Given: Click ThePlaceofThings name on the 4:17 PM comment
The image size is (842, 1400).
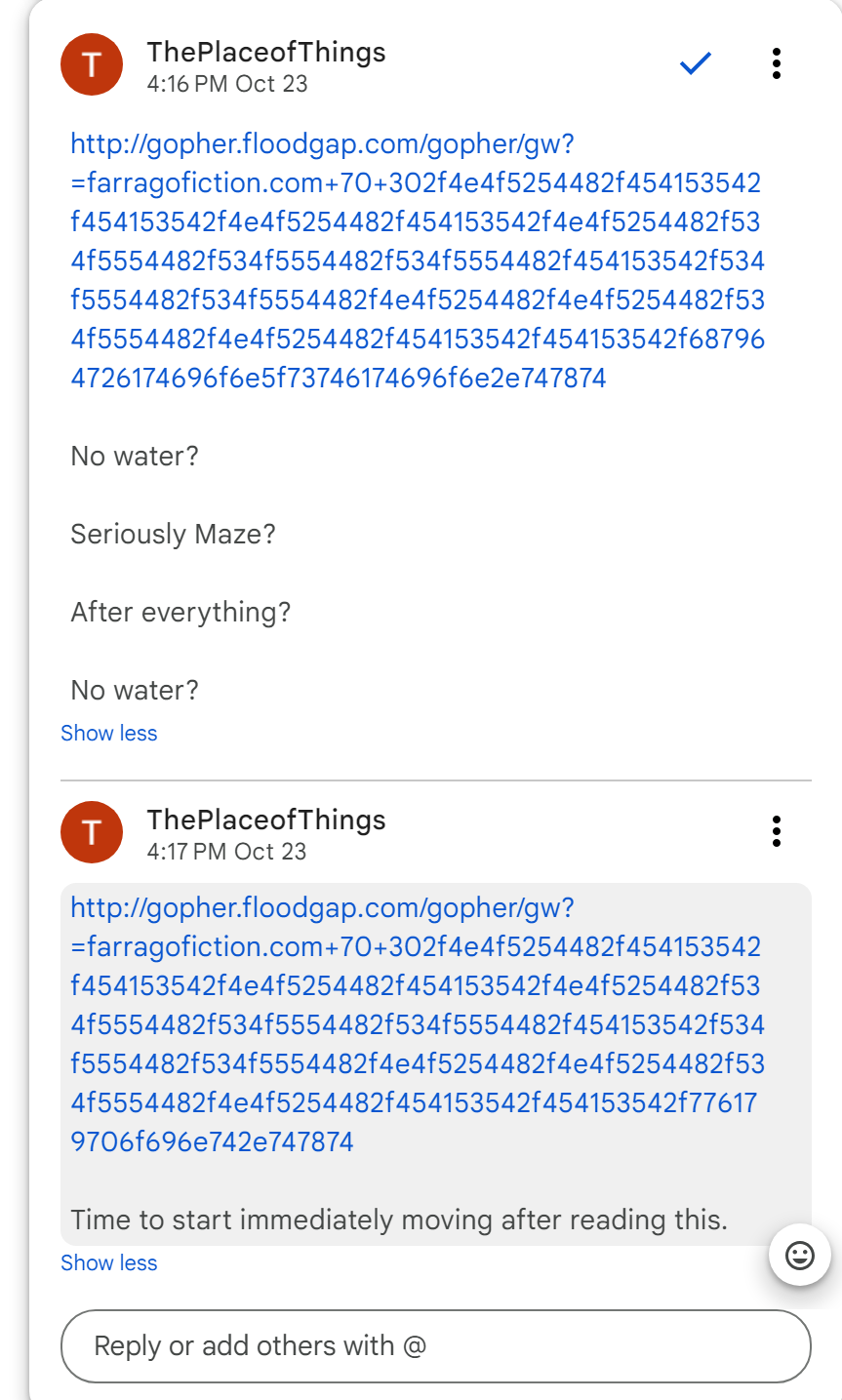Looking at the screenshot, I should (x=266, y=820).
